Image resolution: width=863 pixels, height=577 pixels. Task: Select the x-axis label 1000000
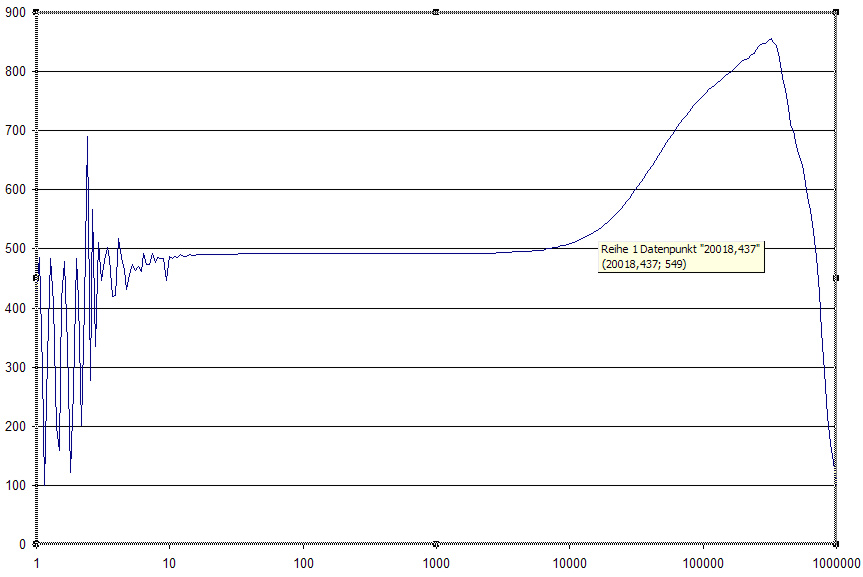(836, 563)
